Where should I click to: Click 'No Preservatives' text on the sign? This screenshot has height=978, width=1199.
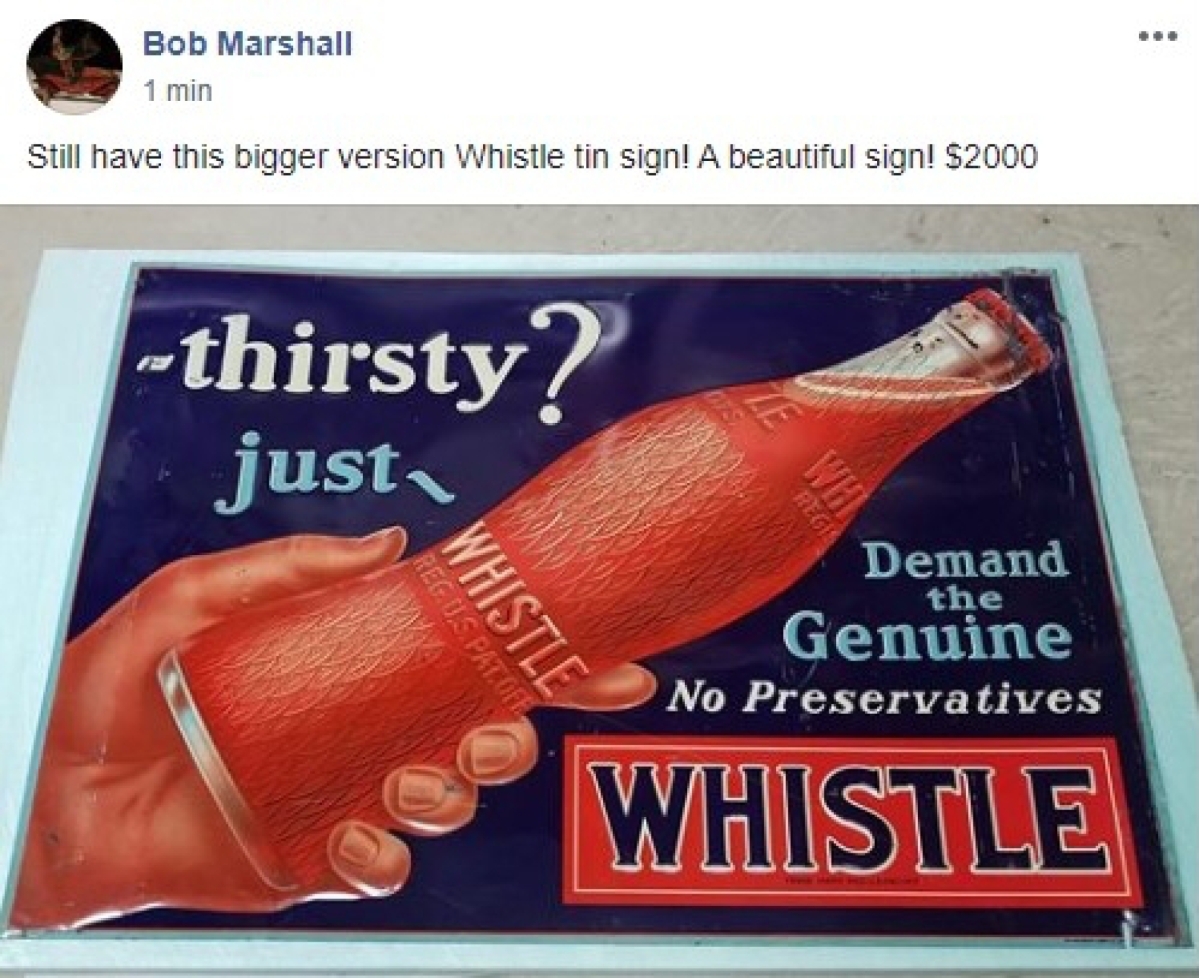pyautogui.click(x=884, y=697)
